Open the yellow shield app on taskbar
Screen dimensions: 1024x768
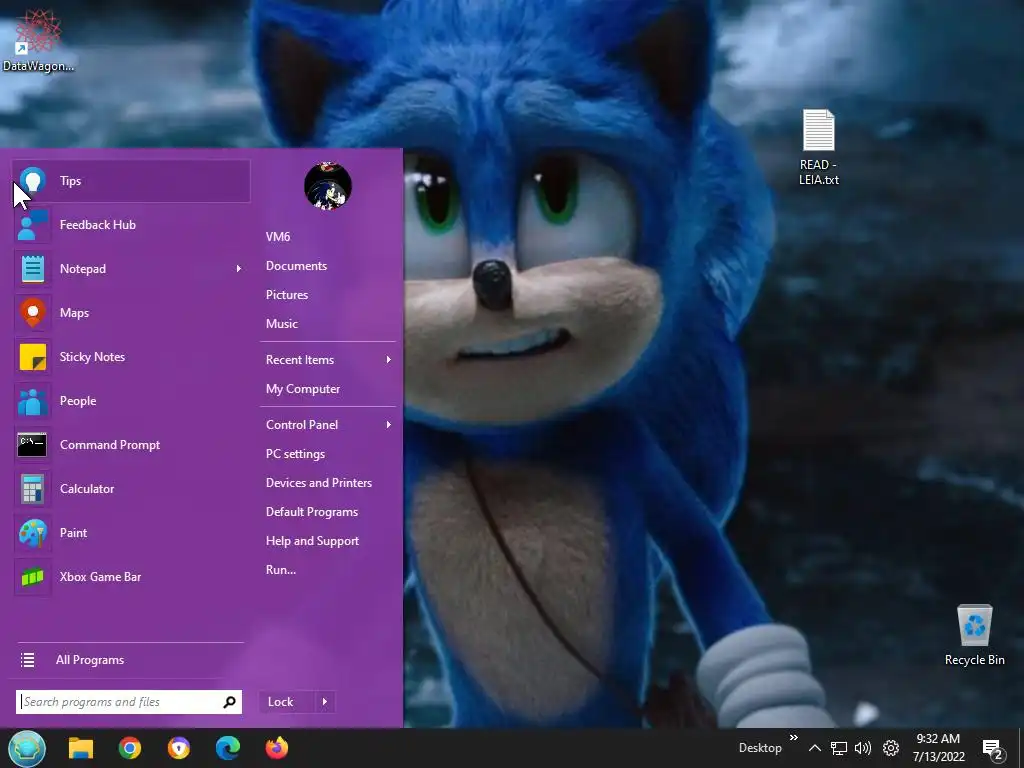click(179, 748)
